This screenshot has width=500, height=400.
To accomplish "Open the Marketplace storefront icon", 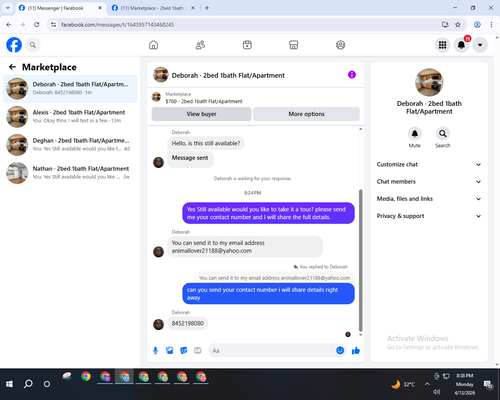I will pyautogui.click(x=294, y=45).
